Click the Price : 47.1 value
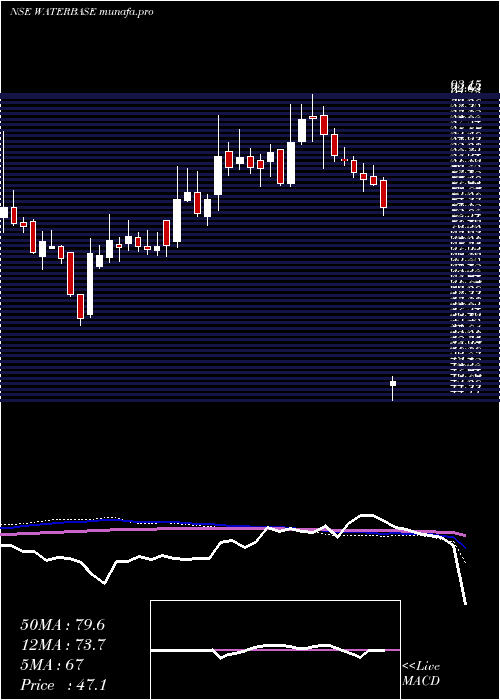The height and width of the screenshot is (700, 500). click(x=63, y=685)
